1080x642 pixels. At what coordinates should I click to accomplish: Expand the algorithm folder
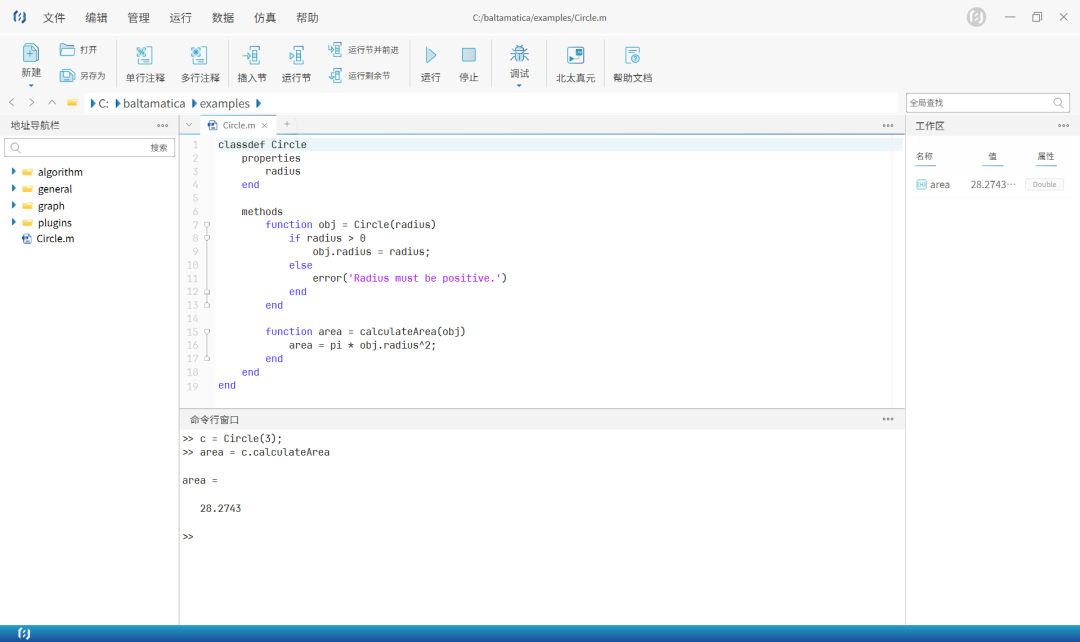(14, 172)
